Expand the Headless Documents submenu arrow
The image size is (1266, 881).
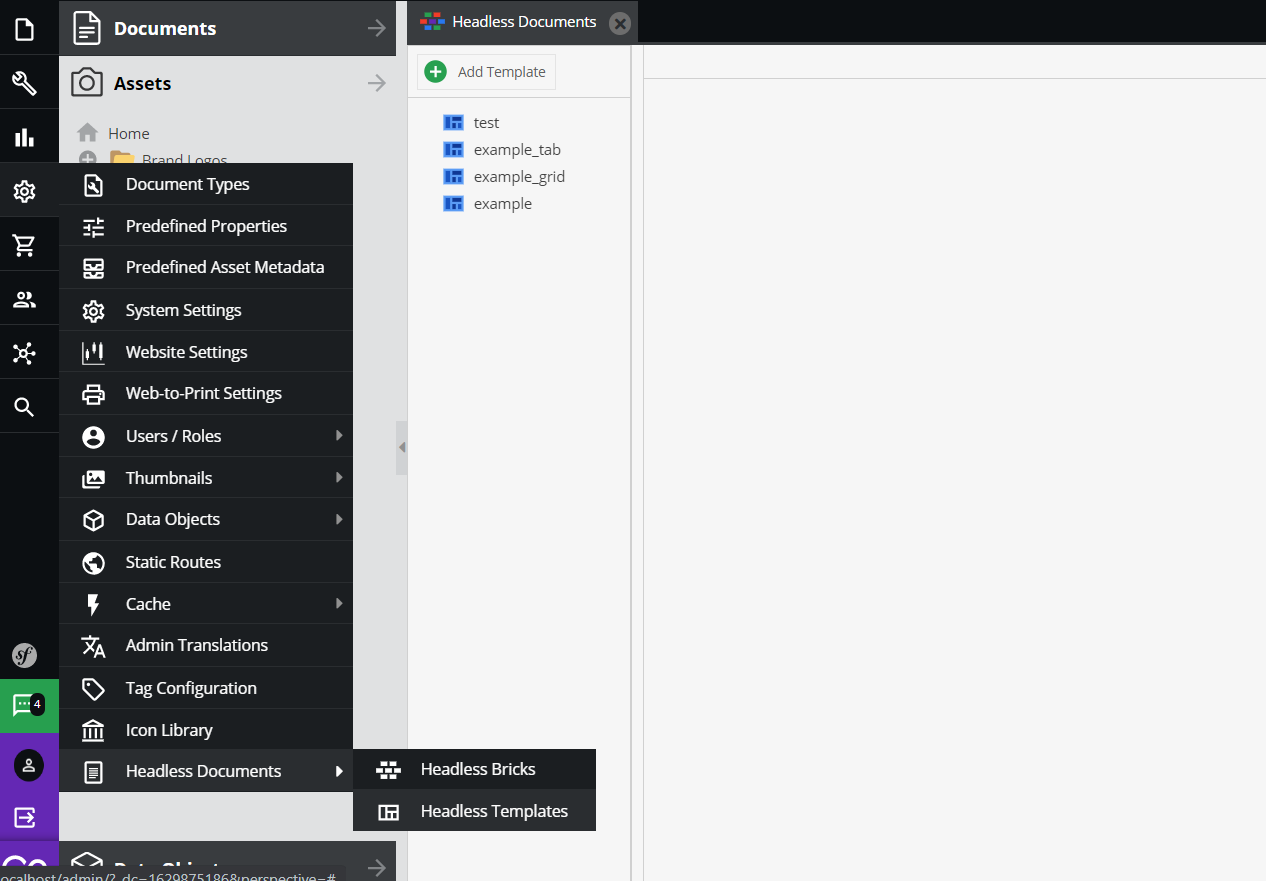pos(339,771)
